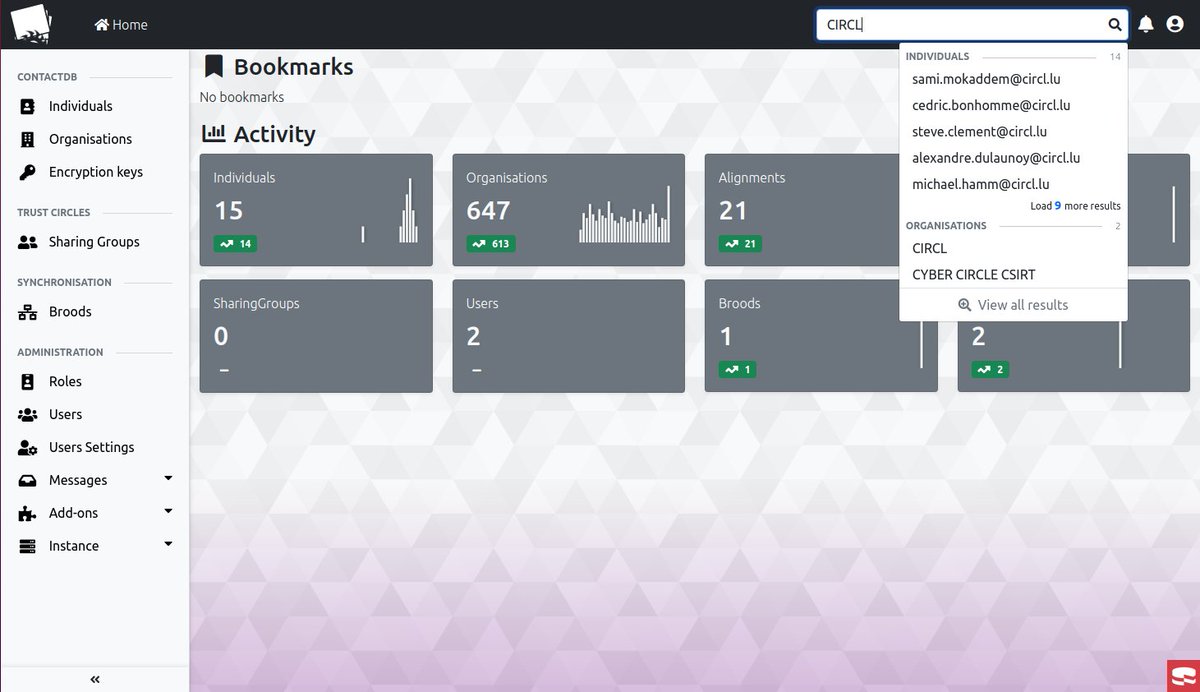This screenshot has height=692, width=1200.
Task: Click the green 2 trend badge
Action: pos(990,369)
